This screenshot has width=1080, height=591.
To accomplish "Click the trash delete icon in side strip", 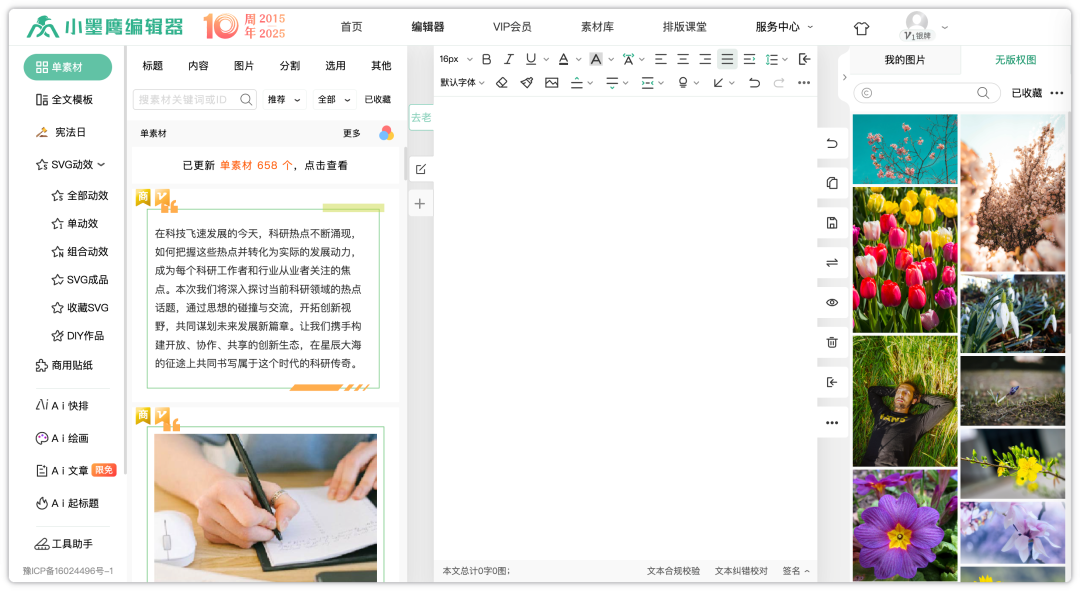I will (832, 342).
